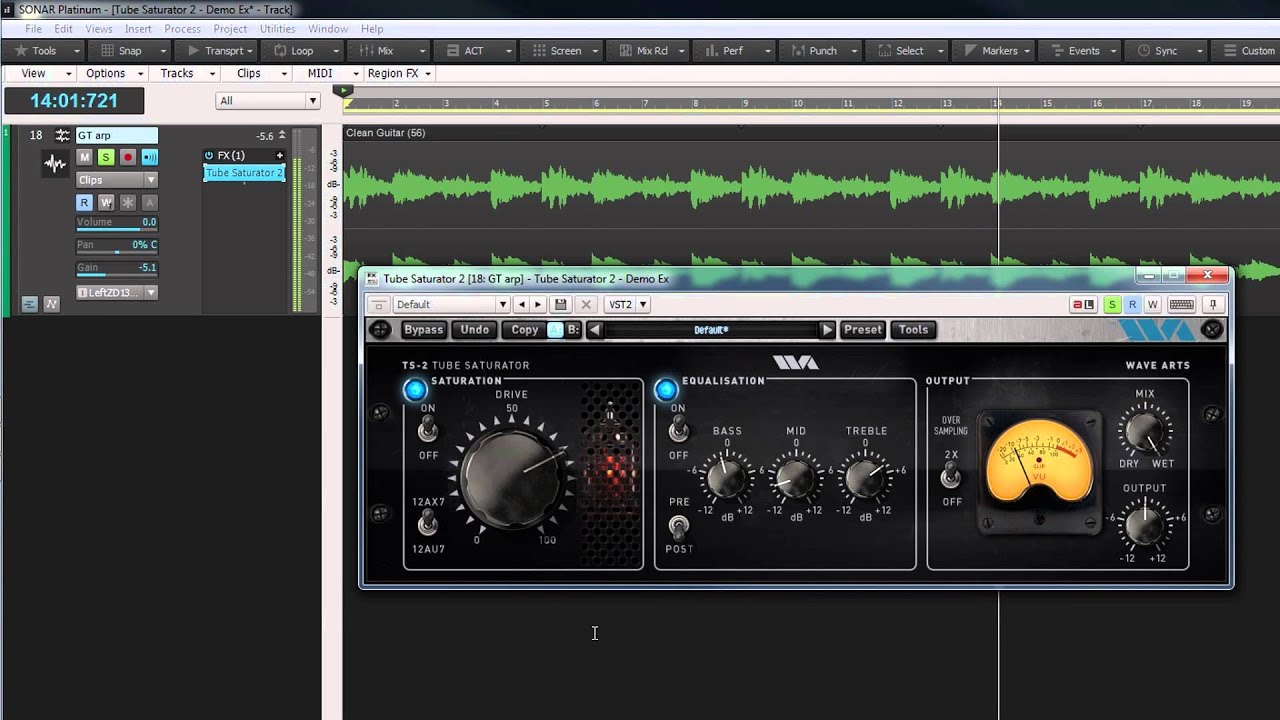Toggle input echo on GT arp track
The image size is (1280, 720).
150,157
